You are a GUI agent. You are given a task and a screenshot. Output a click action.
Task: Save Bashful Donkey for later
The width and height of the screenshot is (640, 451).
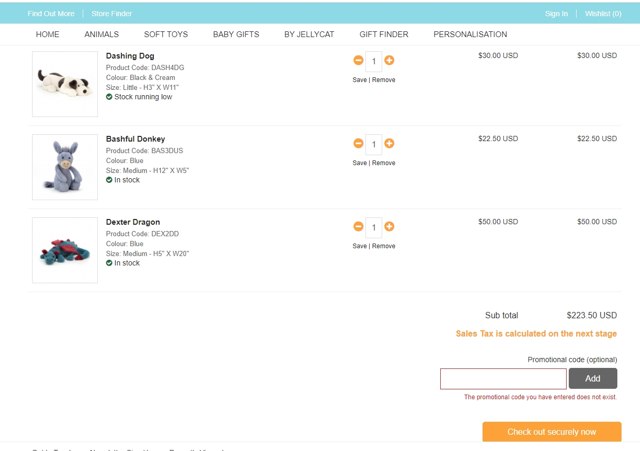point(359,162)
